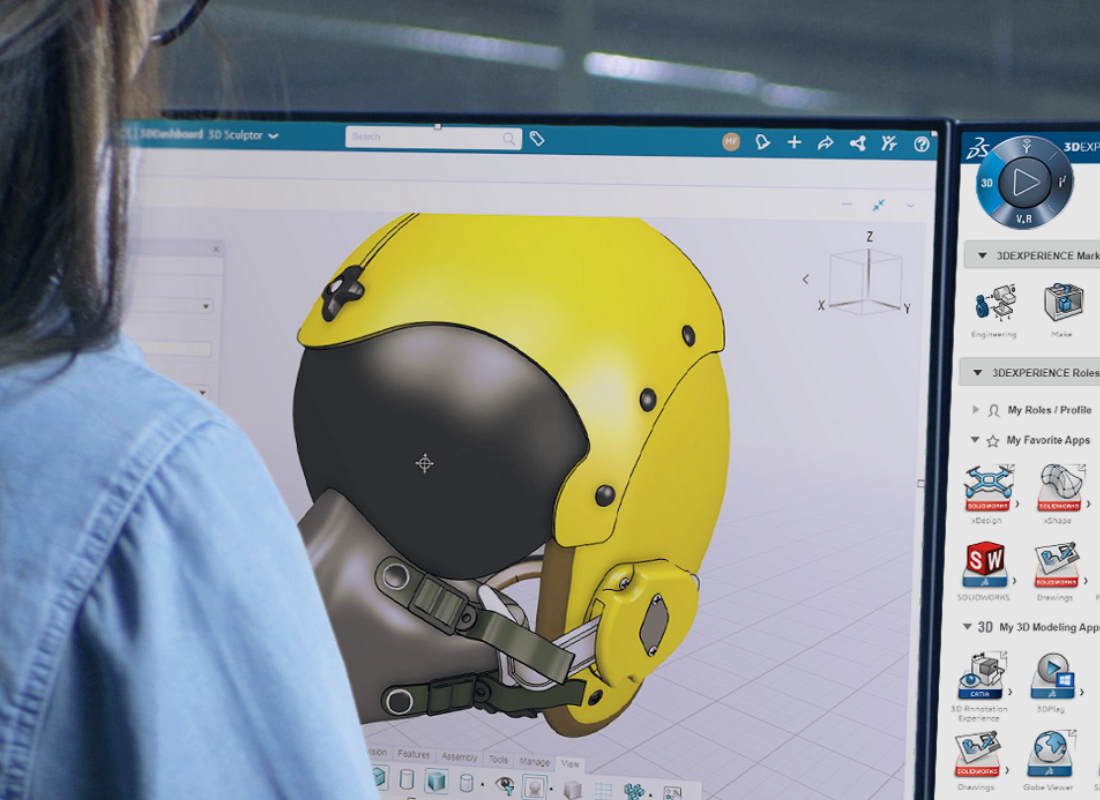Open the xDesign app
This screenshot has height=800, width=1100.
pos(988,488)
